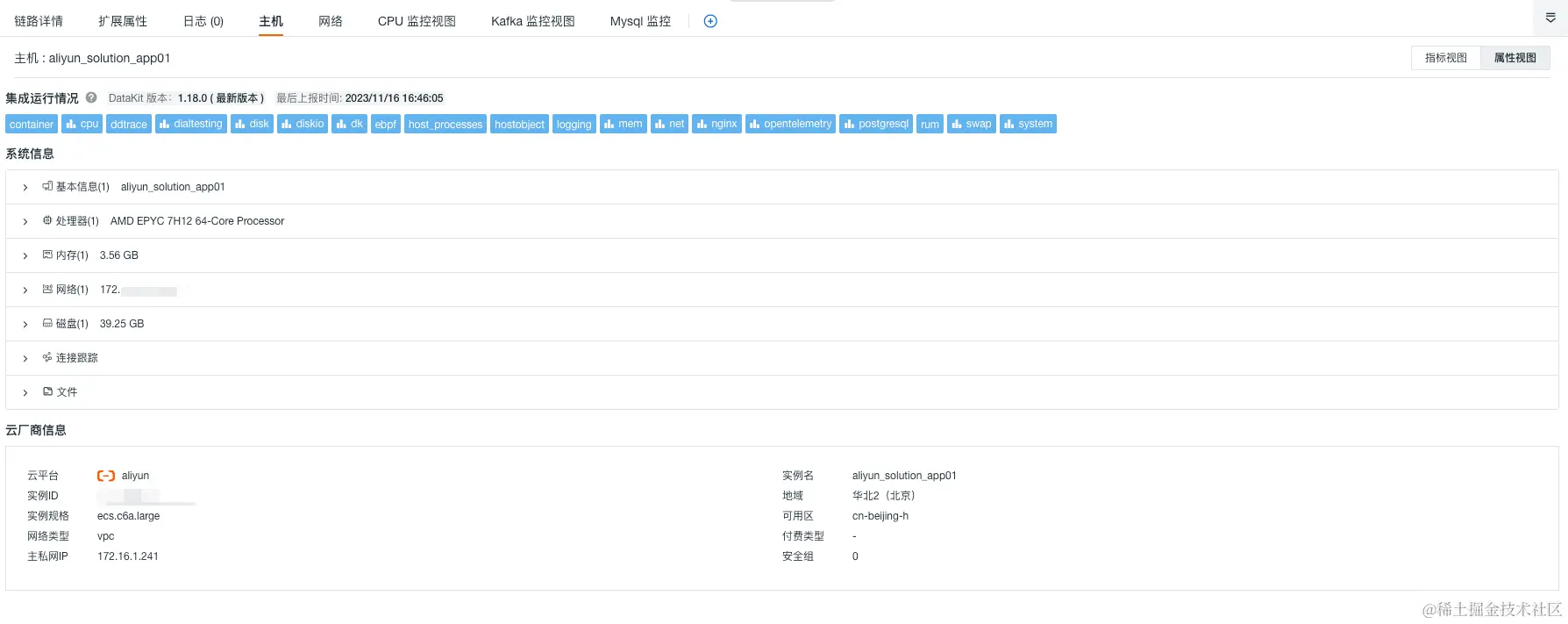Click the 处理器 CPU chip icon
This screenshot has height=624, width=1568.
[47, 220]
